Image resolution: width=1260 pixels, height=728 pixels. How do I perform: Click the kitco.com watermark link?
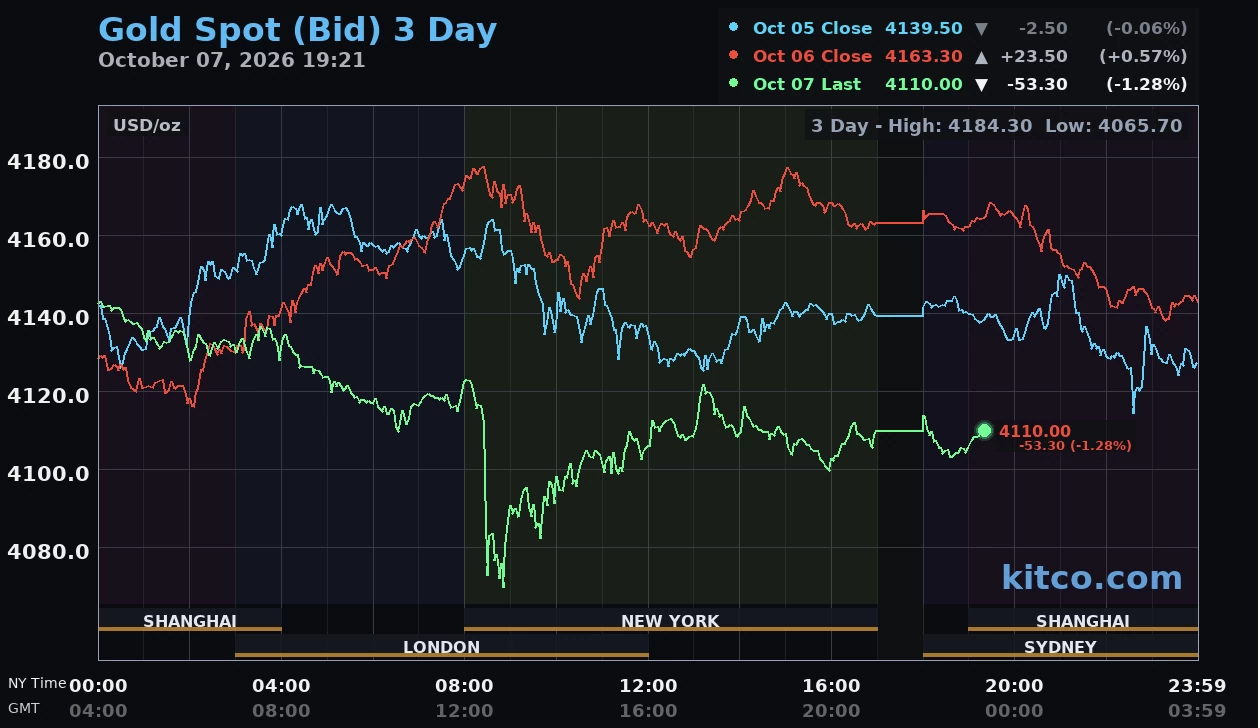click(1091, 577)
